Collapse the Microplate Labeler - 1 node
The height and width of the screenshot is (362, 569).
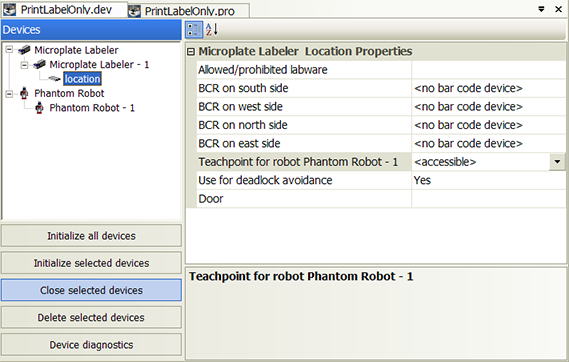[24, 65]
